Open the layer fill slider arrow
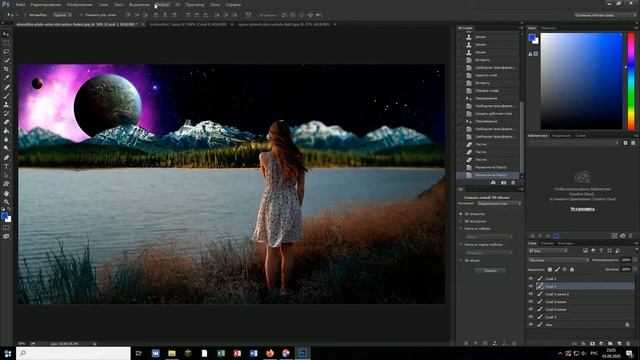 (x=635, y=269)
